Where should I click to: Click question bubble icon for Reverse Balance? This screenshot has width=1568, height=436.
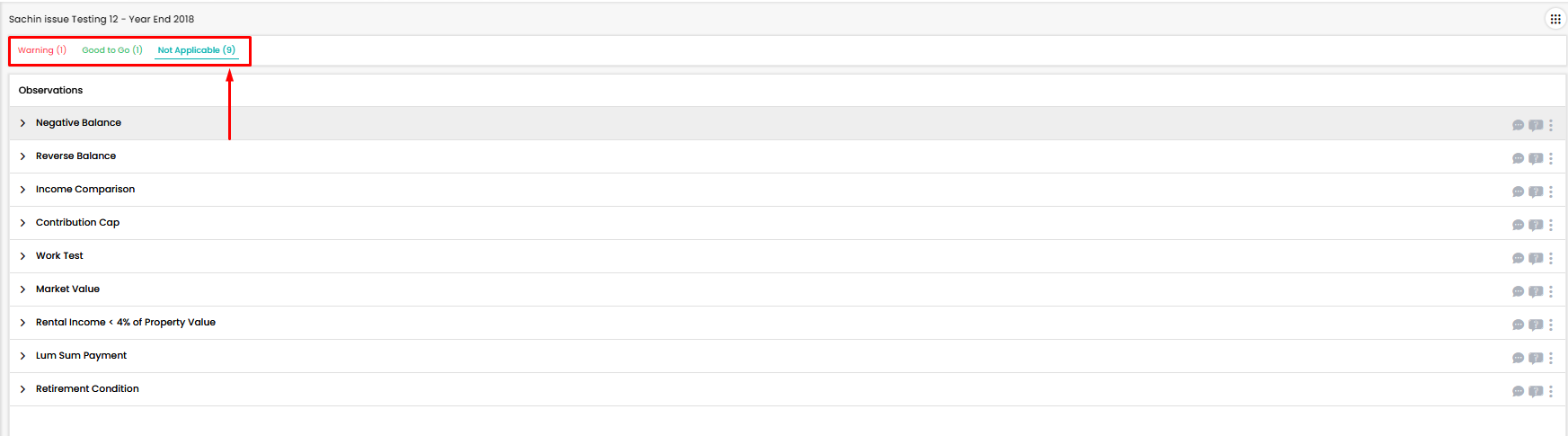1536,159
